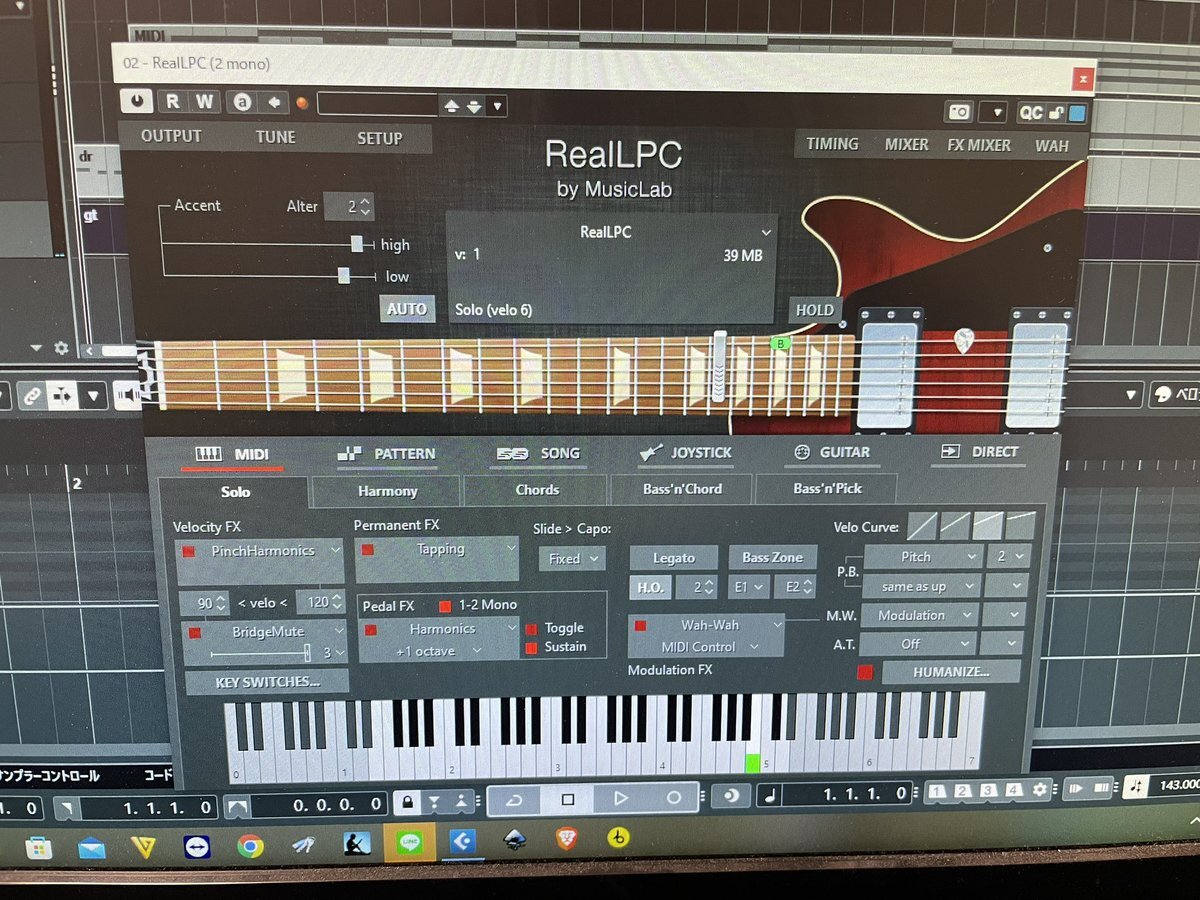The image size is (1200, 900).
Task: Switch to the Harmony tab
Action: click(x=387, y=491)
